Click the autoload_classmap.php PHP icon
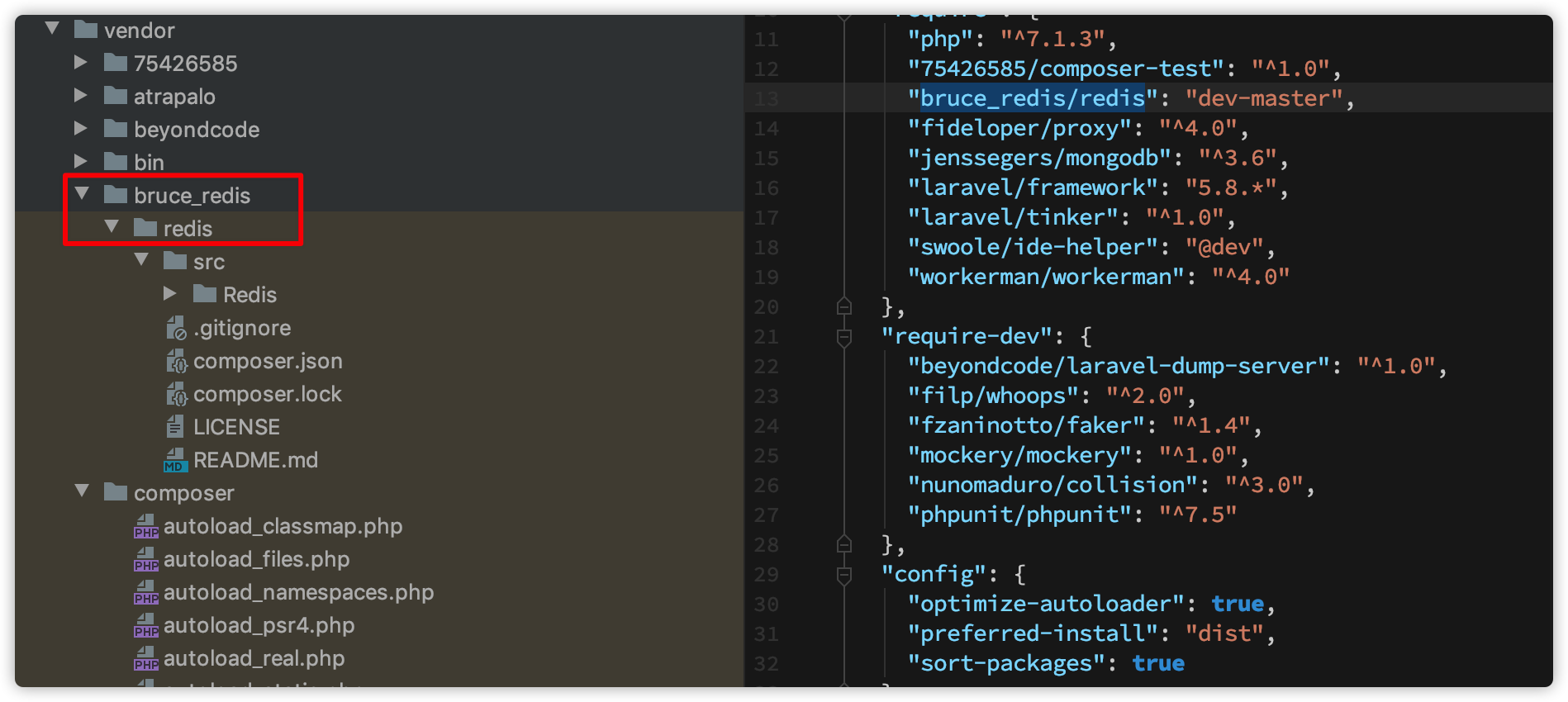Screen dimensions: 1568x702 tap(146, 526)
